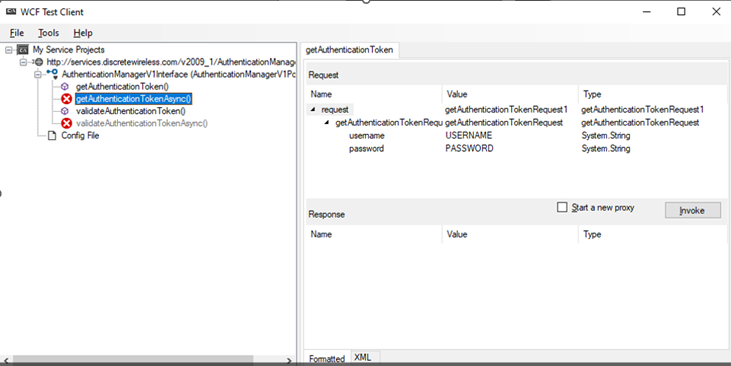Click the Invoke button

(x=692, y=210)
